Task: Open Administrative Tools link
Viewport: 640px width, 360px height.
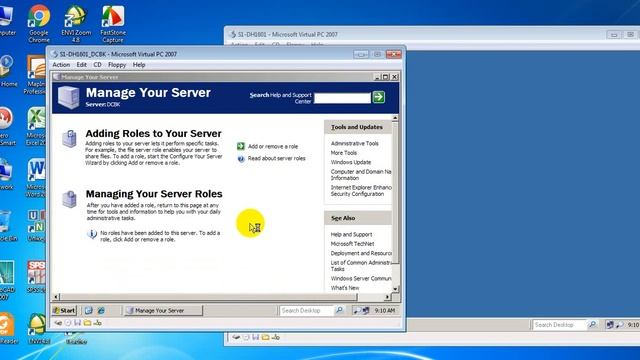Action: (x=355, y=143)
